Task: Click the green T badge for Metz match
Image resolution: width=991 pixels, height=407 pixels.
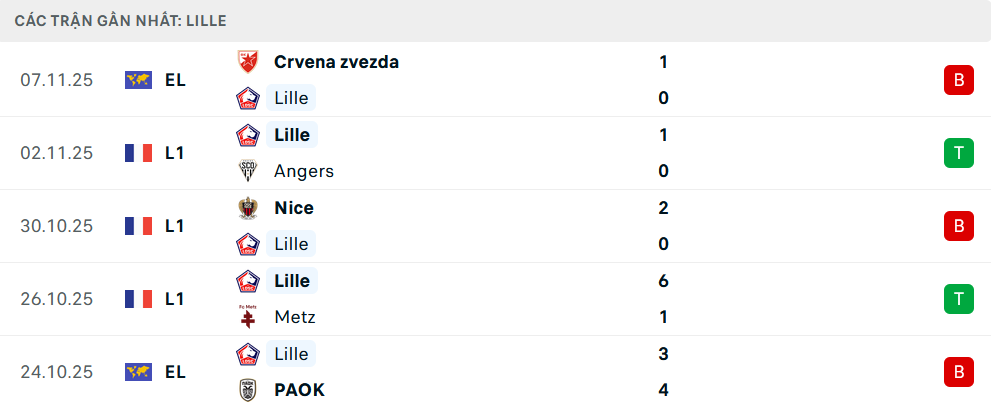Action: click(958, 299)
